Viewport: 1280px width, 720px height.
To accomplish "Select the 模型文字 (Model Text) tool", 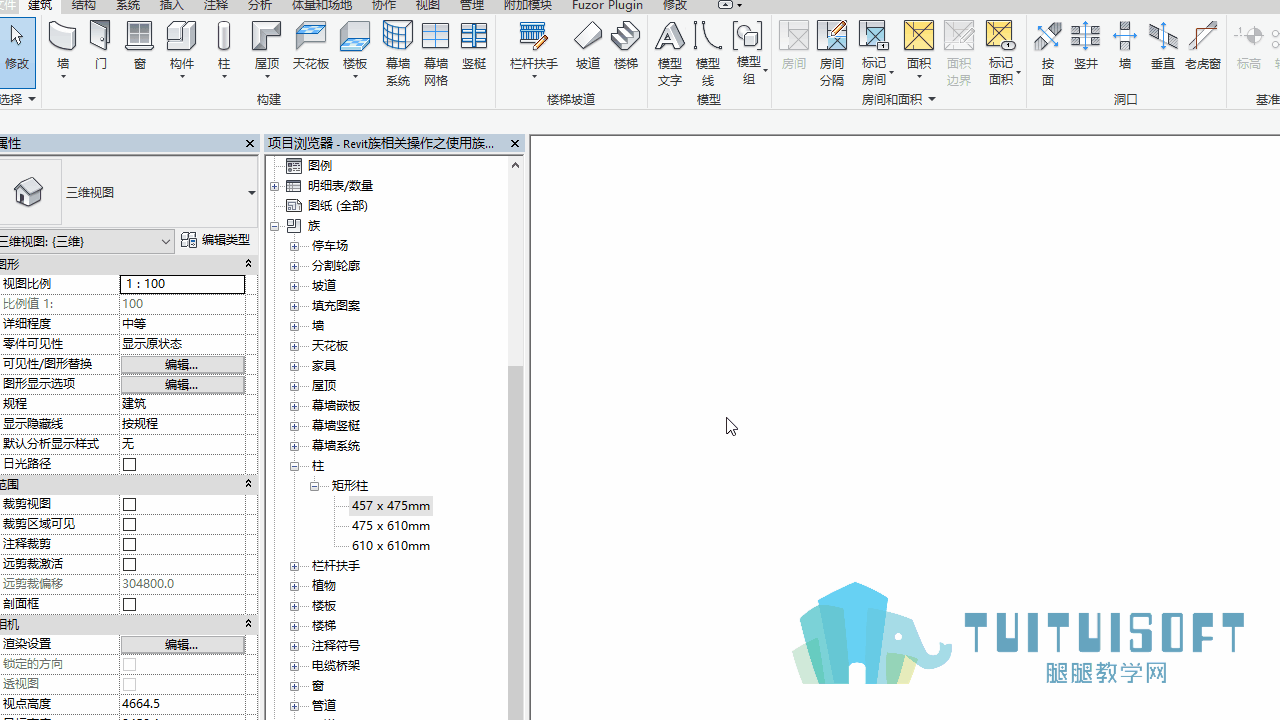I will pos(670,53).
